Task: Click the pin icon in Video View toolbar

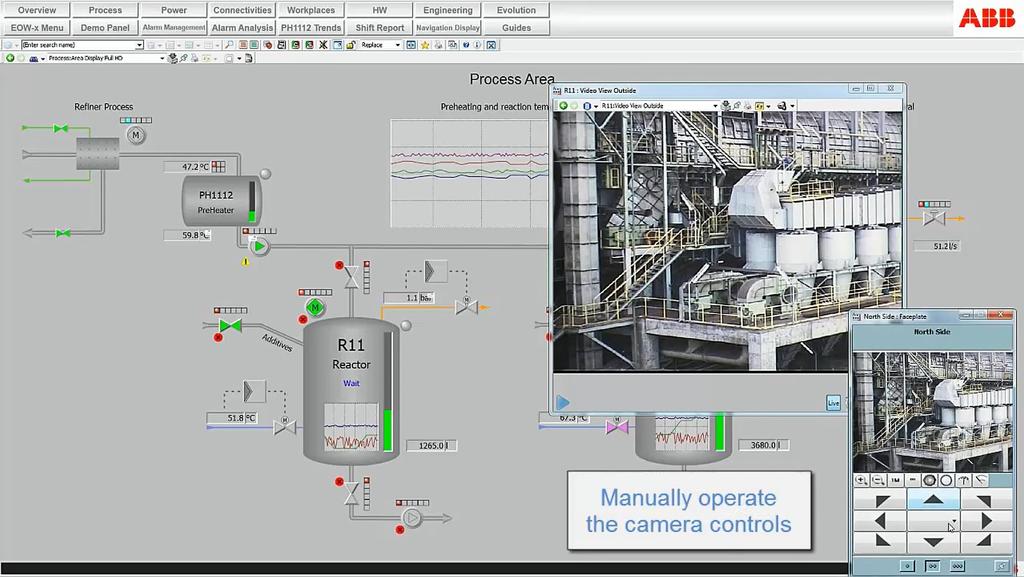Action: coord(737,106)
